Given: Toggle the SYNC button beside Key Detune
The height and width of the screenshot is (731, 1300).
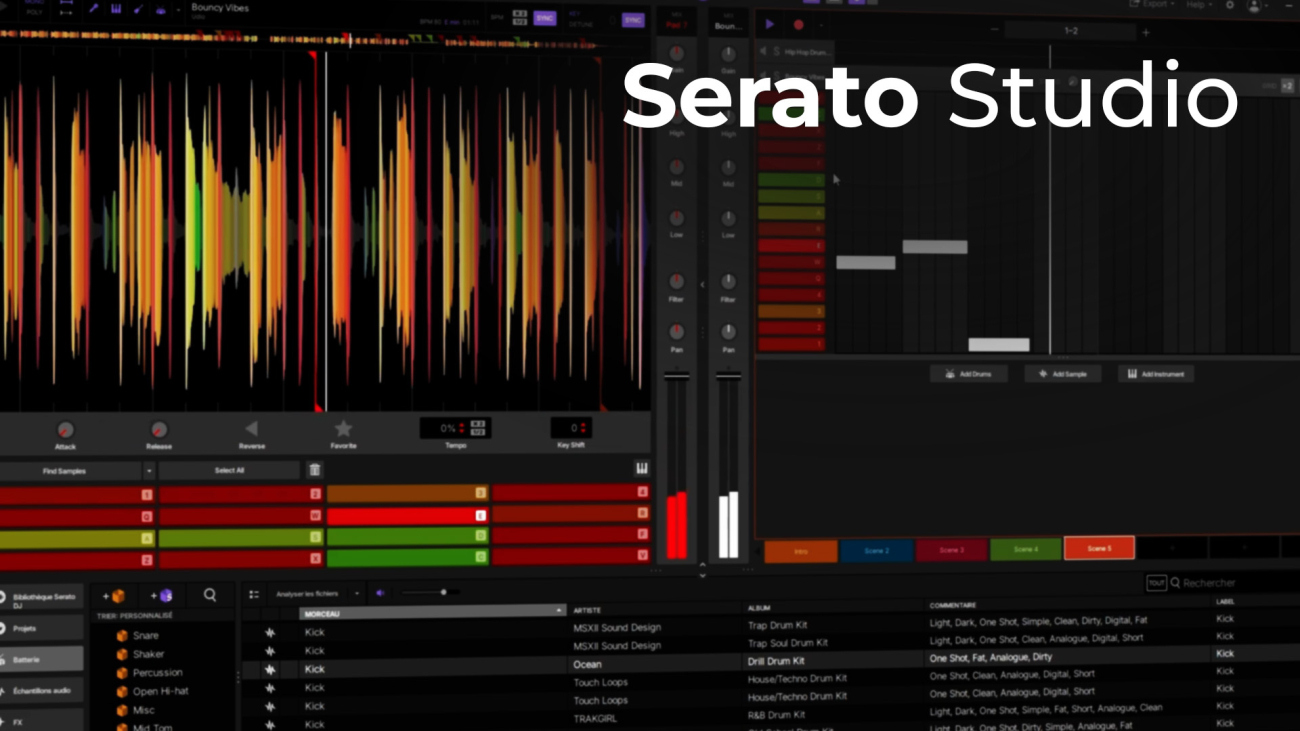Looking at the screenshot, I should [632, 20].
